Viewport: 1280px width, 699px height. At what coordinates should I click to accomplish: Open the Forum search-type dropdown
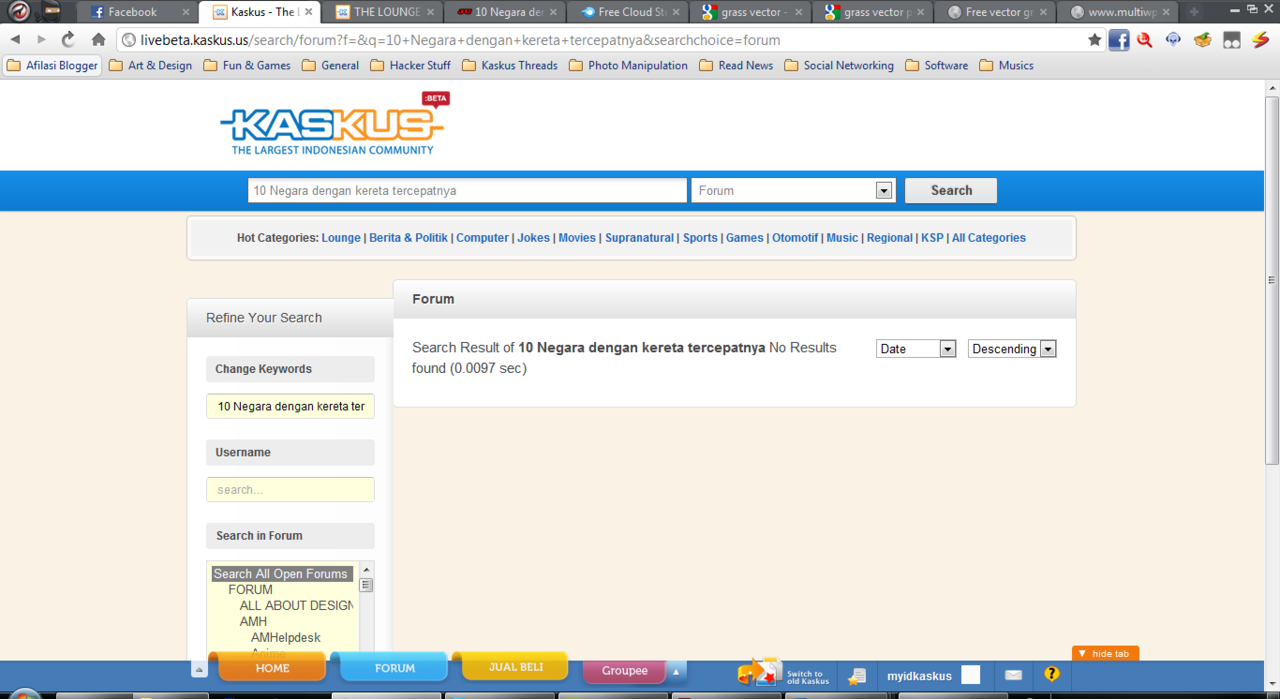pos(792,190)
